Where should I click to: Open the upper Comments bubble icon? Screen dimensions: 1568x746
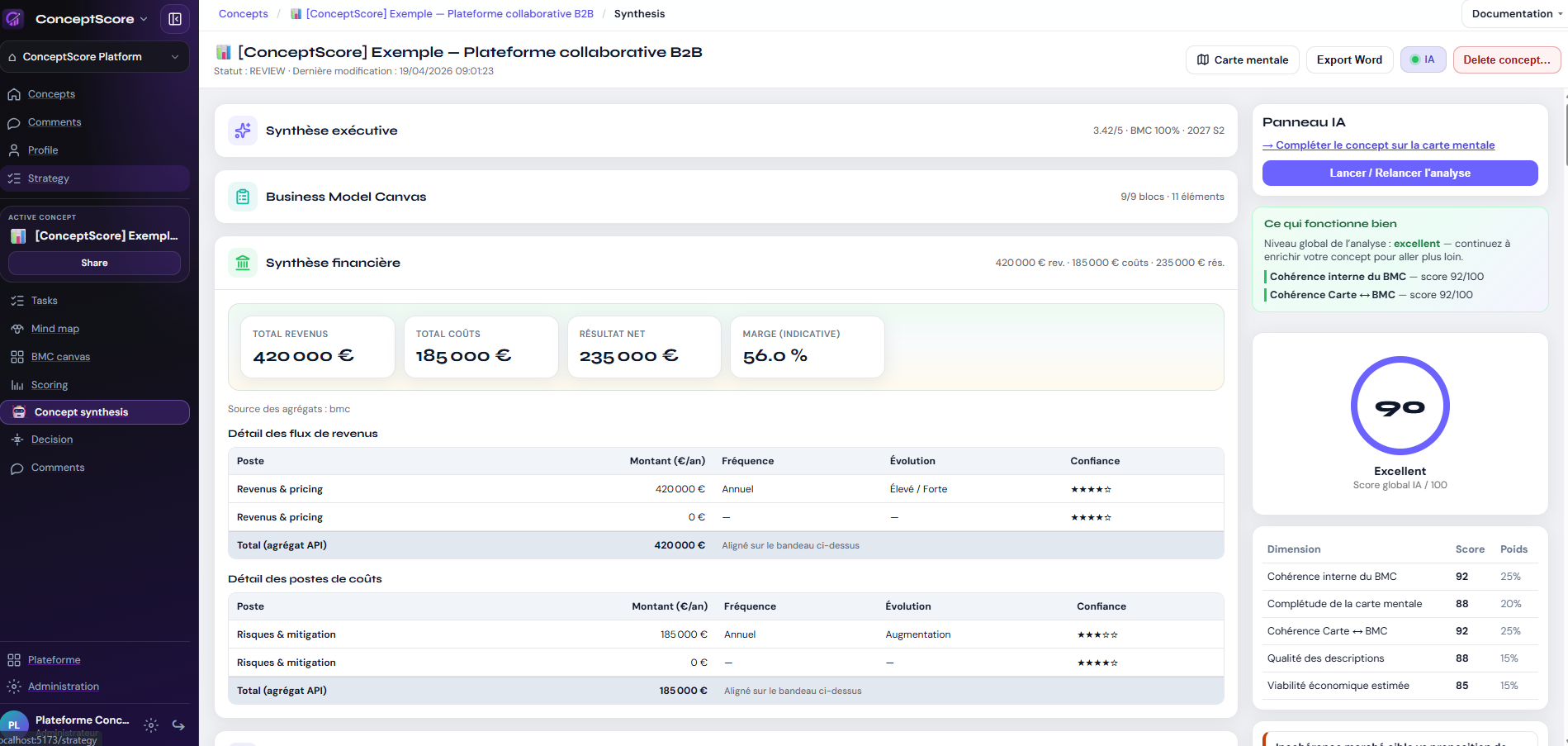[x=14, y=122]
